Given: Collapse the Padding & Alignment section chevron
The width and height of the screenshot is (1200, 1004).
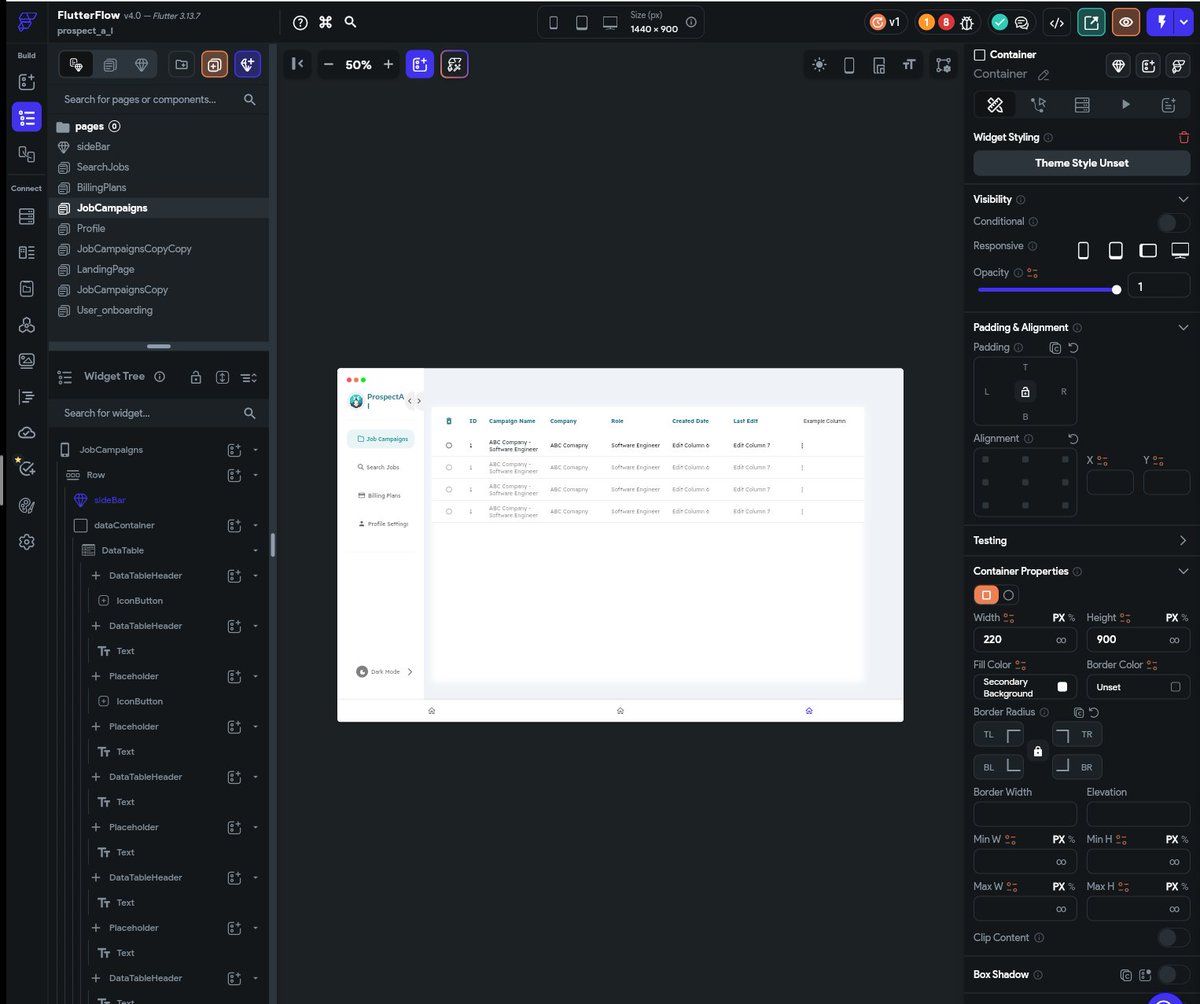Looking at the screenshot, I should coord(1184,327).
